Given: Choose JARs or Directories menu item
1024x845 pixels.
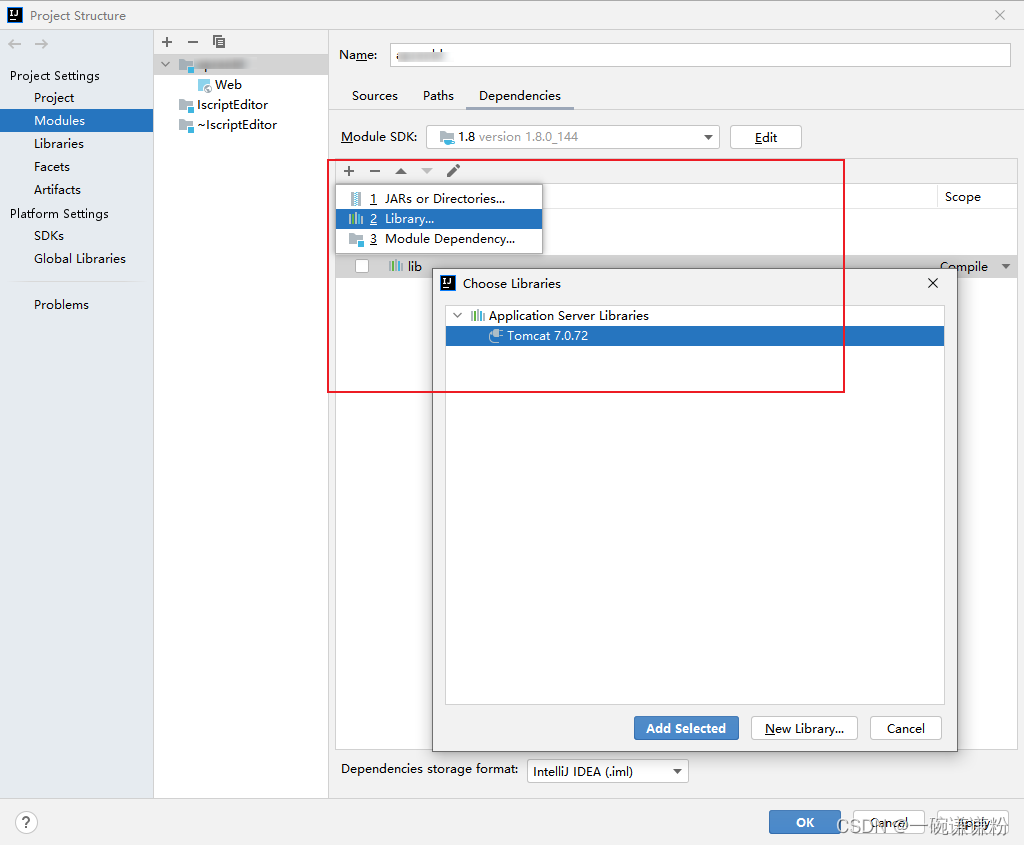Looking at the screenshot, I should point(439,199).
